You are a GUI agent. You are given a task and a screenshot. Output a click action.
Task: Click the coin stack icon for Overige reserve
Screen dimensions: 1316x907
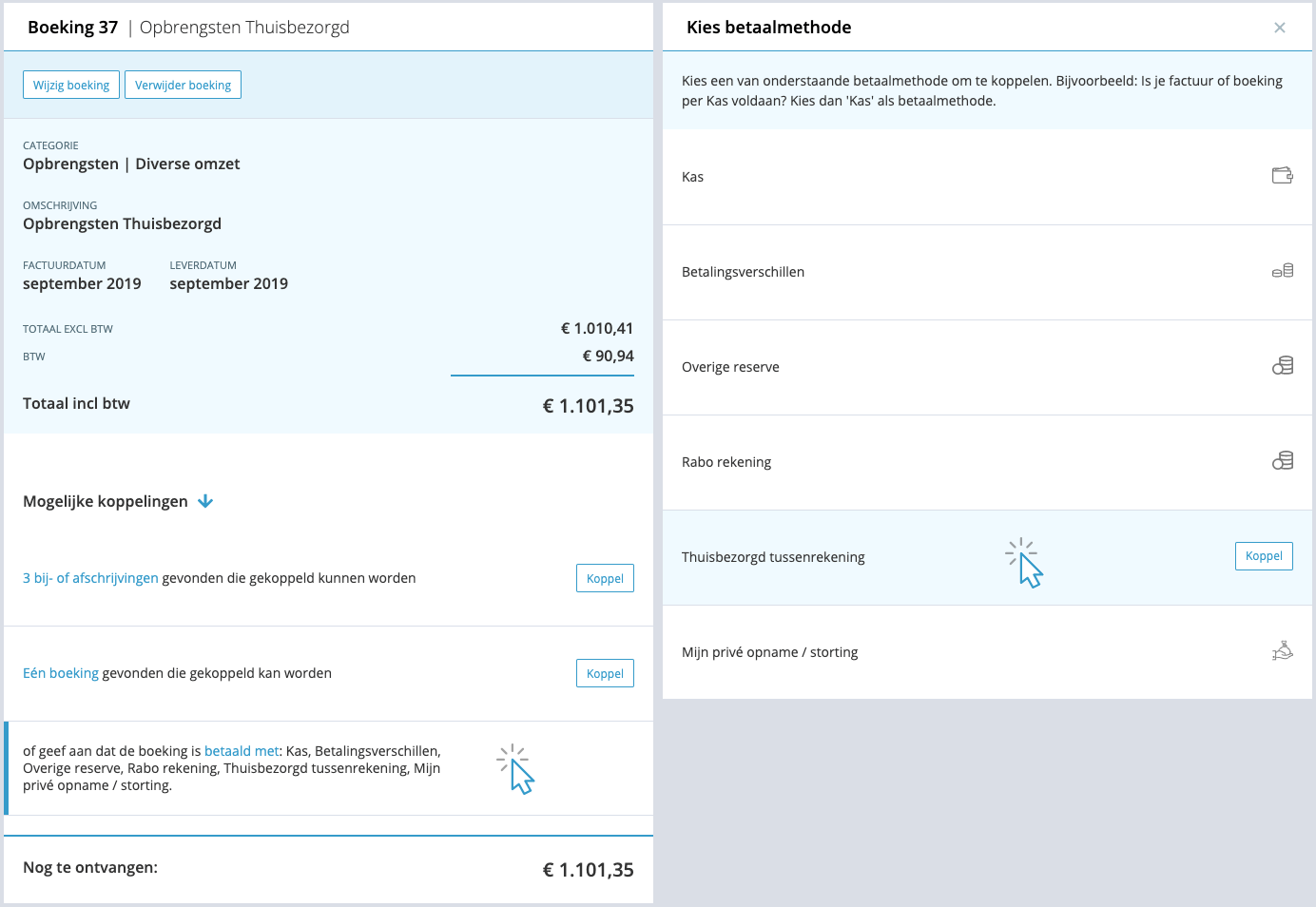tap(1283, 366)
